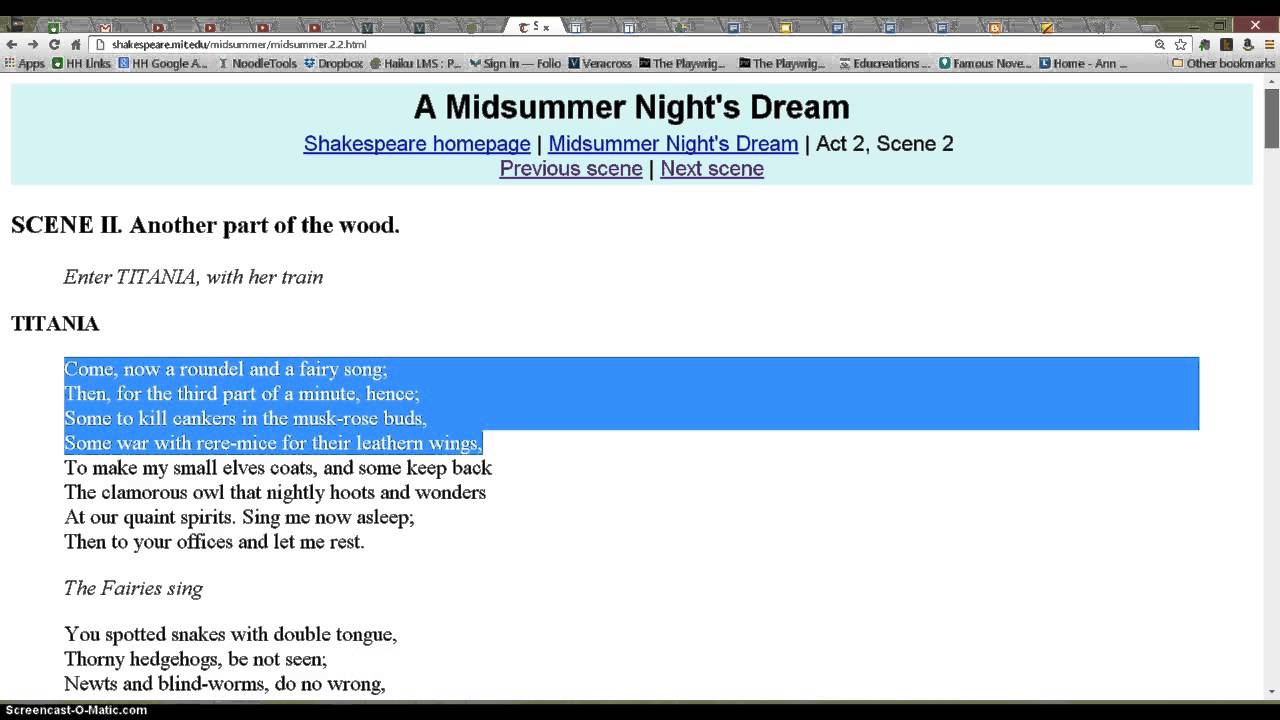Open the HH Links bookmark
The height and width of the screenshot is (720, 1280).
(x=81, y=63)
